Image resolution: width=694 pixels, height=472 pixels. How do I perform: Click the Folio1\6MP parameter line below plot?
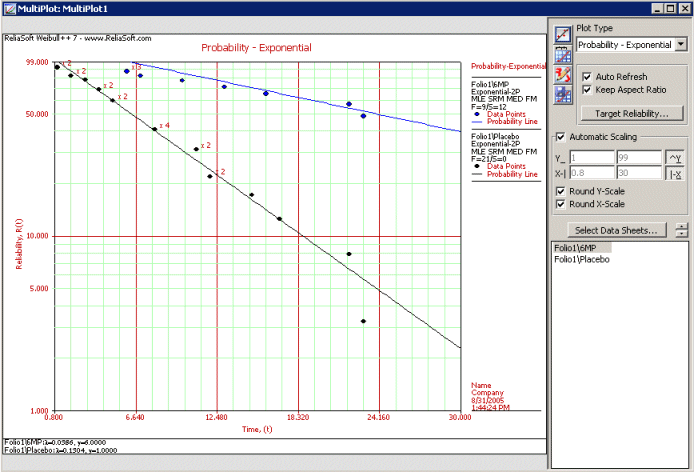click(55, 442)
